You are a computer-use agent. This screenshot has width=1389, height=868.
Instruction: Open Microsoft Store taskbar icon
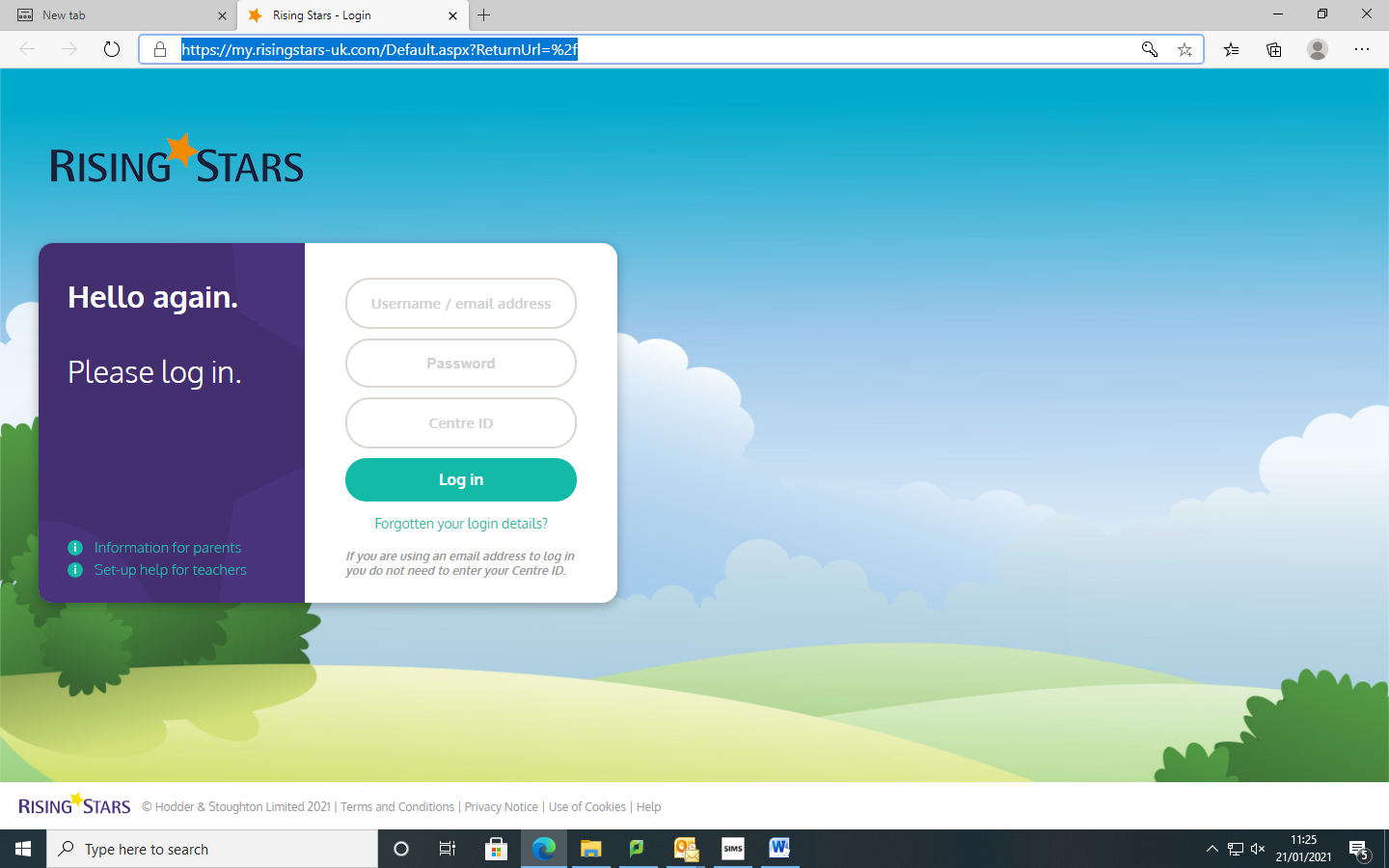coord(496,849)
